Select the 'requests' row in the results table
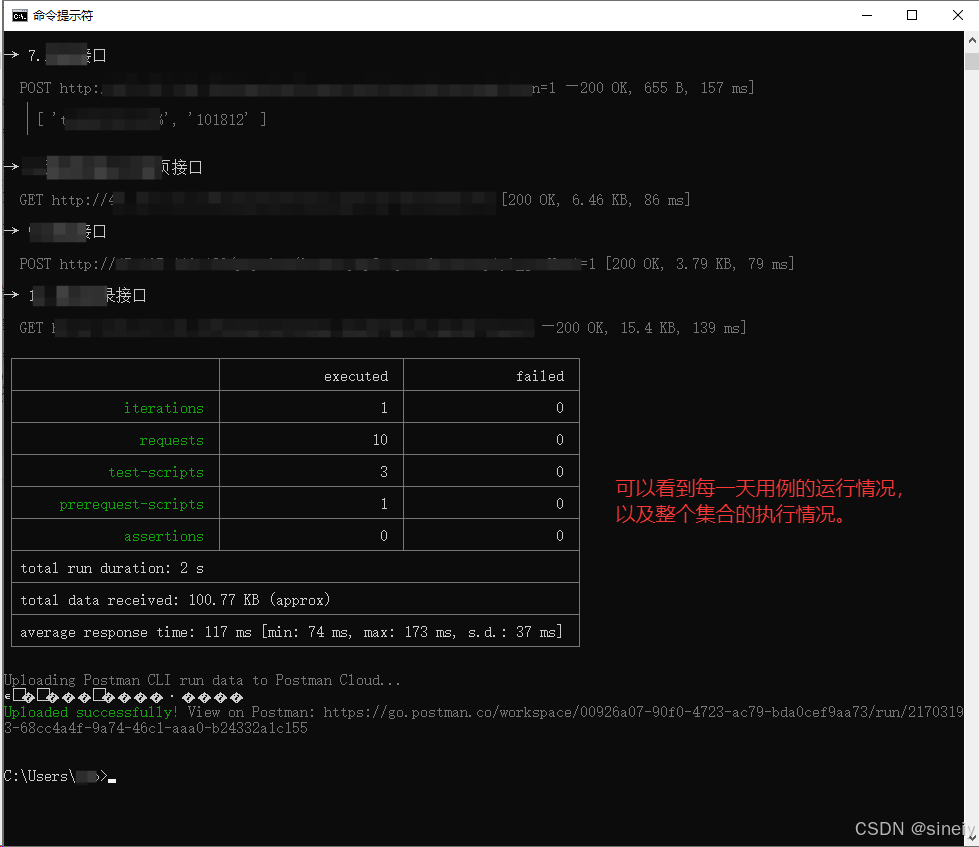The image size is (979, 847). [x=172, y=439]
